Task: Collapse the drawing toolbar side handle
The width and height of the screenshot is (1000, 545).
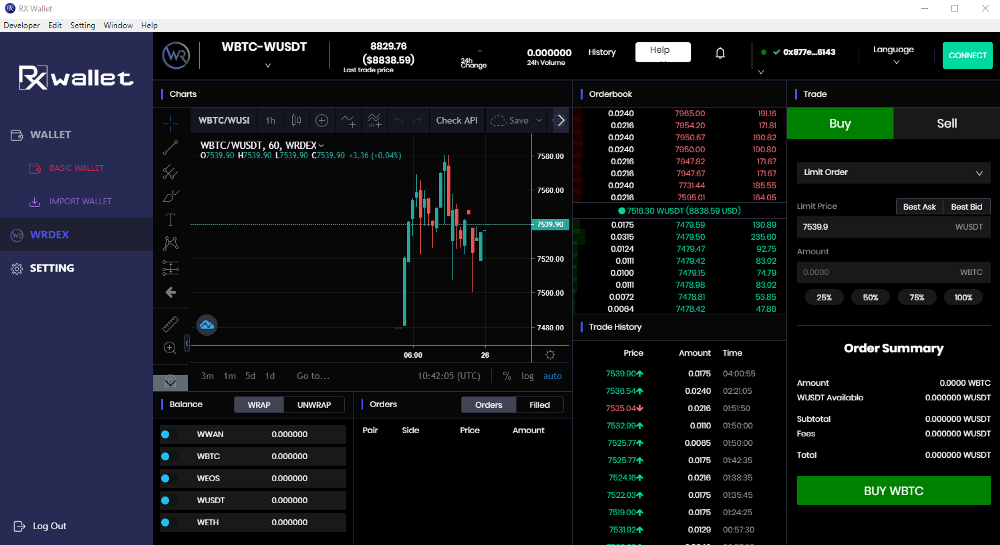Action: click(187, 344)
